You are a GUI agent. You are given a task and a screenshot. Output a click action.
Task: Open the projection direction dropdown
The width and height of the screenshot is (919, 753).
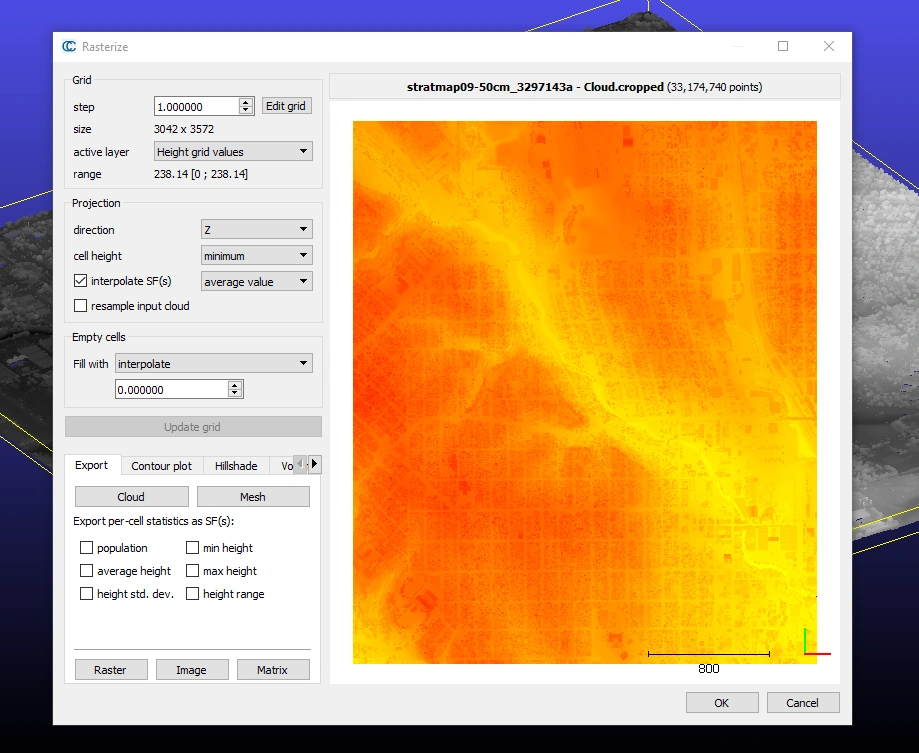[x=256, y=230]
